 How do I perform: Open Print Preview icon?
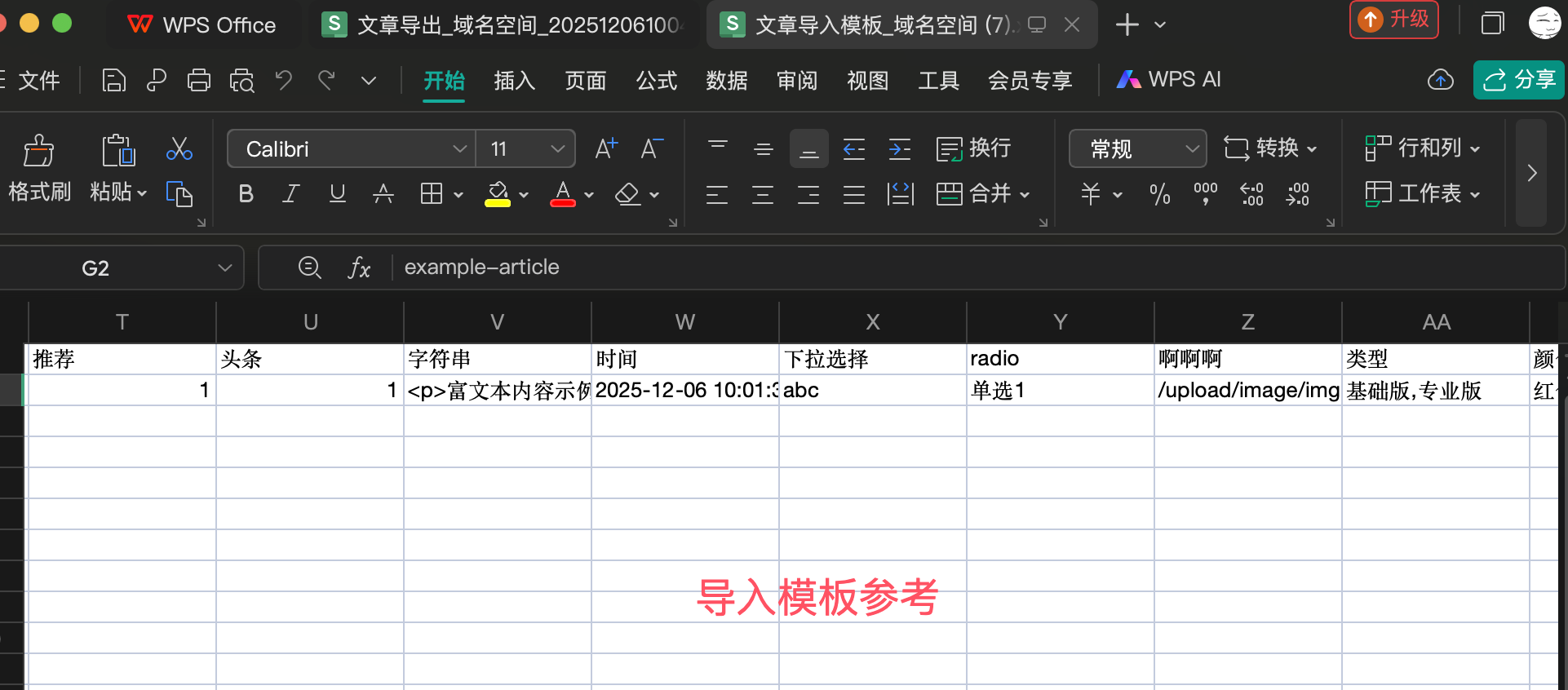tap(241, 81)
